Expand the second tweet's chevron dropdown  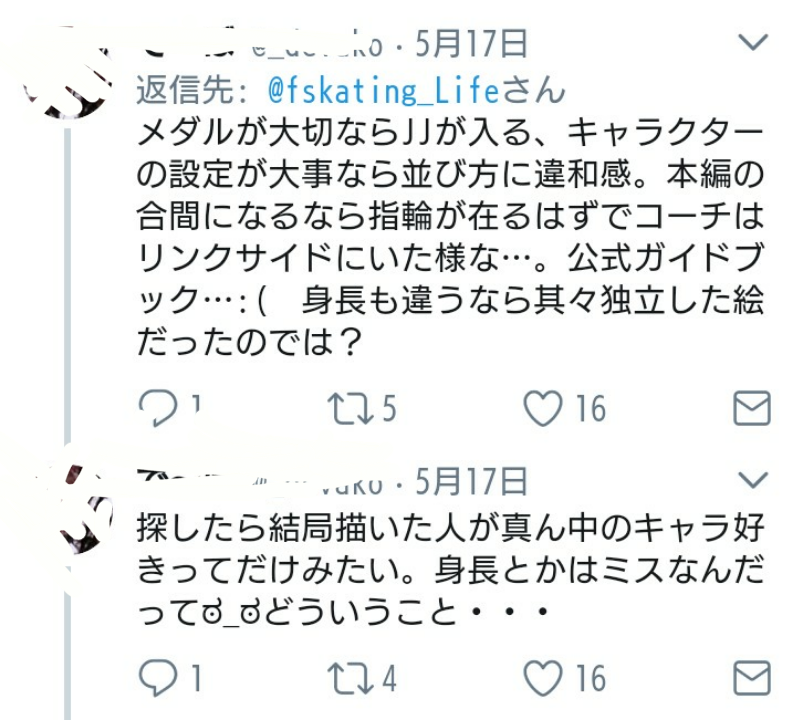pos(752,480)
